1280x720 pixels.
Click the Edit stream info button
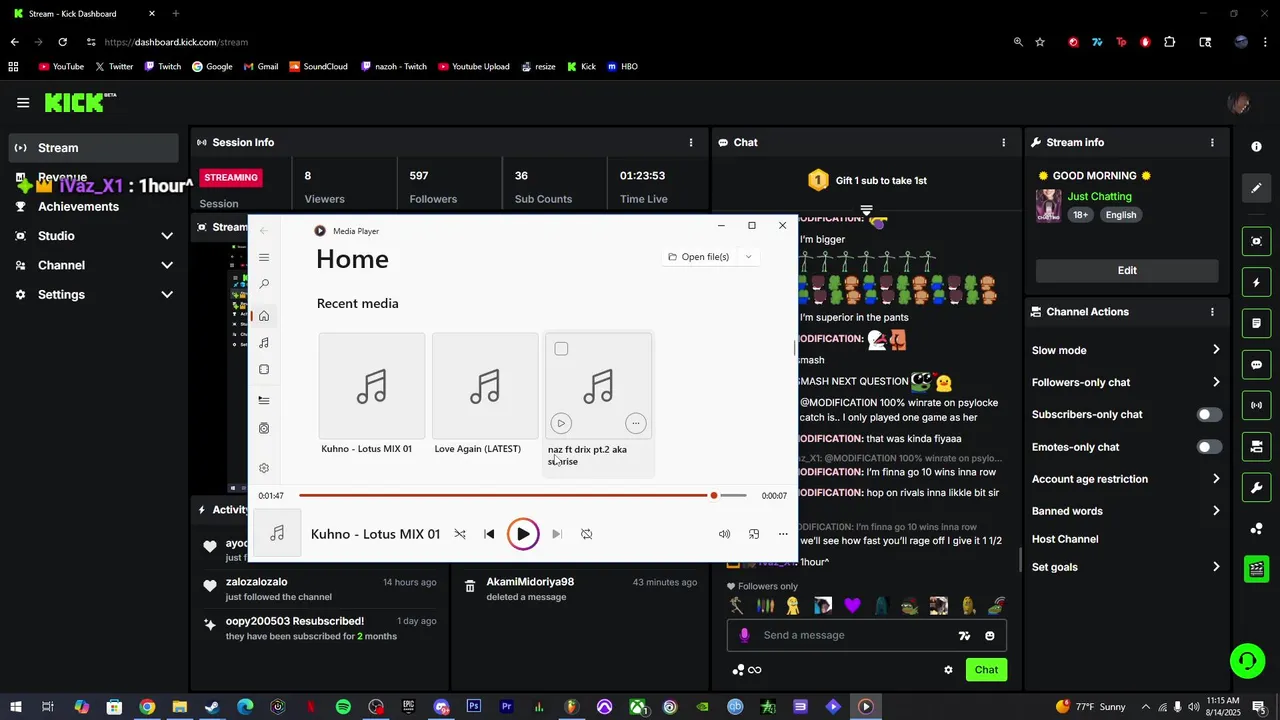tap(1127, 270)
